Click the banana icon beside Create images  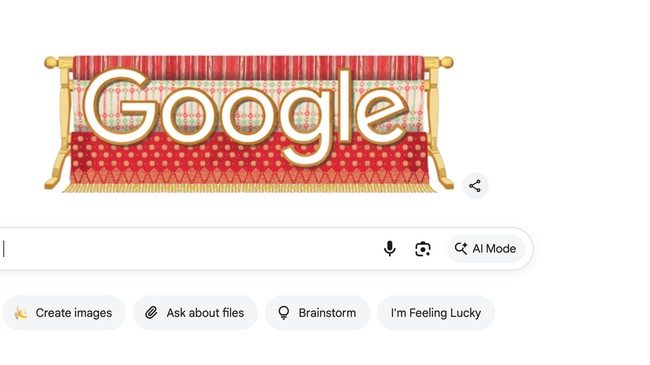pos(21,313)
